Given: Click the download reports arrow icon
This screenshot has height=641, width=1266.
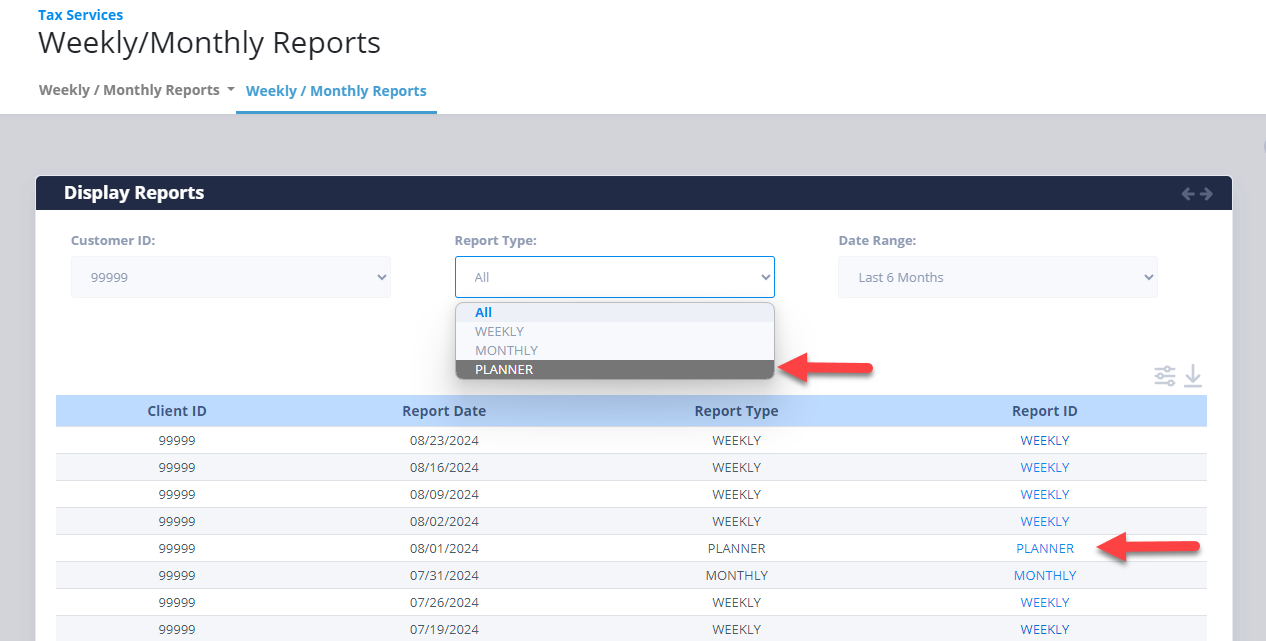Looking at the screenshot, I should tap(1193, 376).
